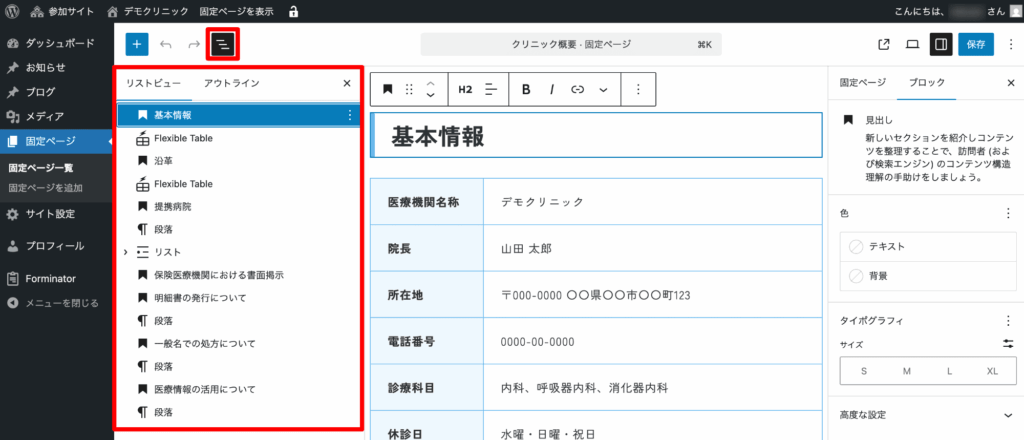
Task: Open page in new tab icon
Action: [x=883, y=44]
